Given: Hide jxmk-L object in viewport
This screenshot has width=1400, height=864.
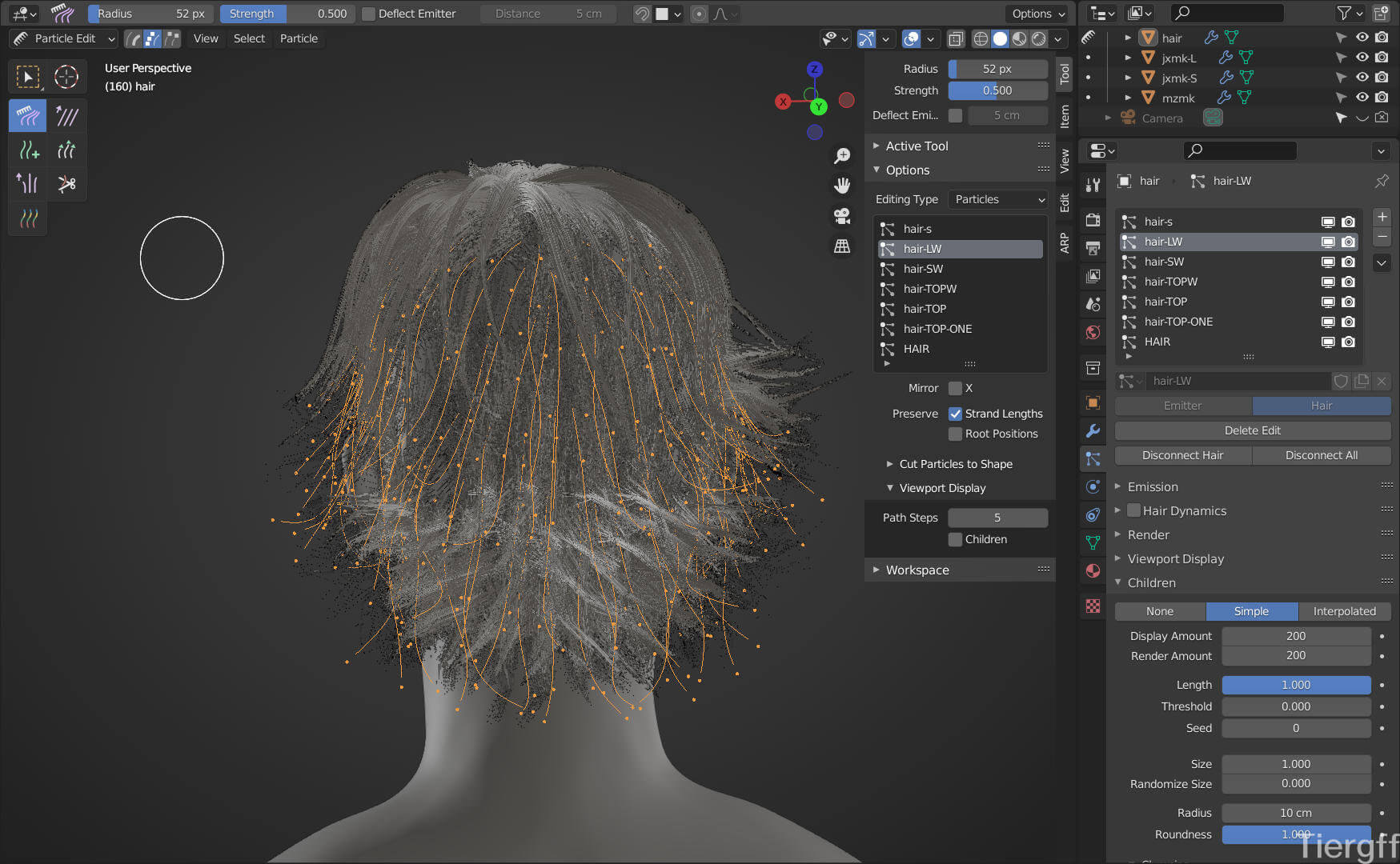Looking at the screenshot, I should point(1362,58).
